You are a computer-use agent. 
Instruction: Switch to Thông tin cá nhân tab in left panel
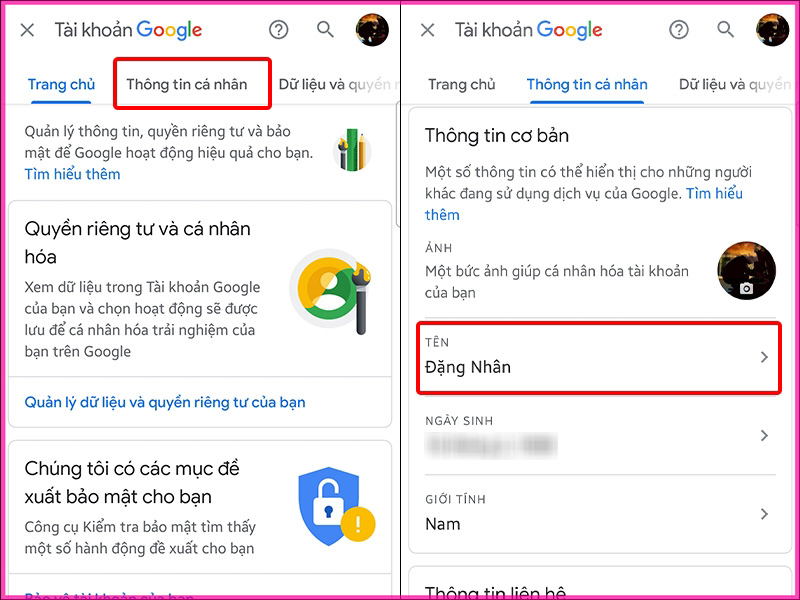[x=187, y=84]
